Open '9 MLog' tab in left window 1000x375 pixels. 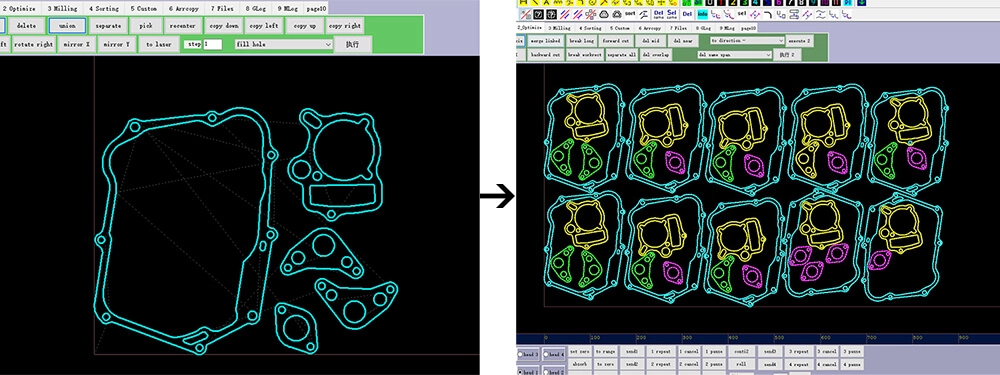[287, 9]
